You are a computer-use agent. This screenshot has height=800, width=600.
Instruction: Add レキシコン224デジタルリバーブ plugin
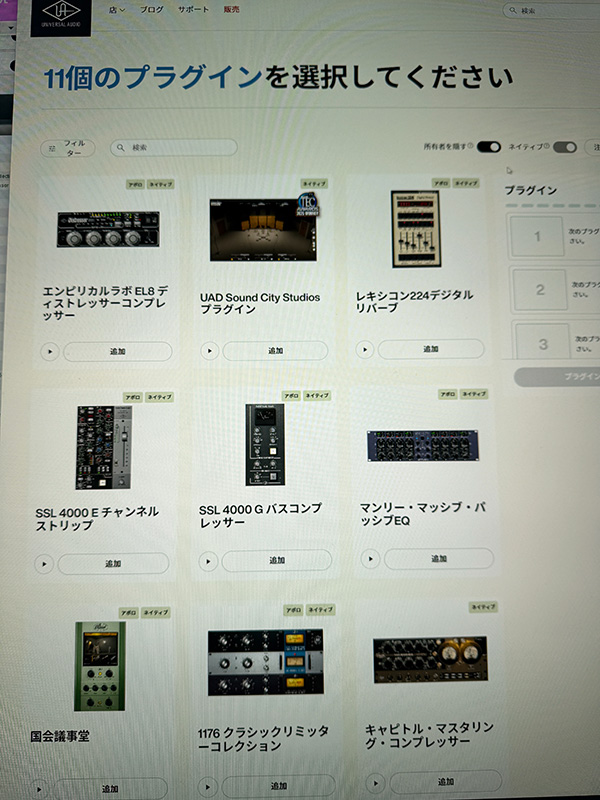tap(431, 349)
